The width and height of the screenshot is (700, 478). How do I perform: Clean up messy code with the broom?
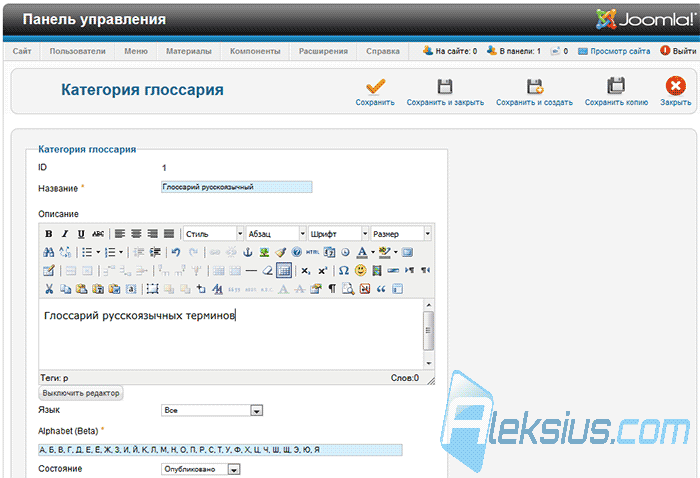280,252
